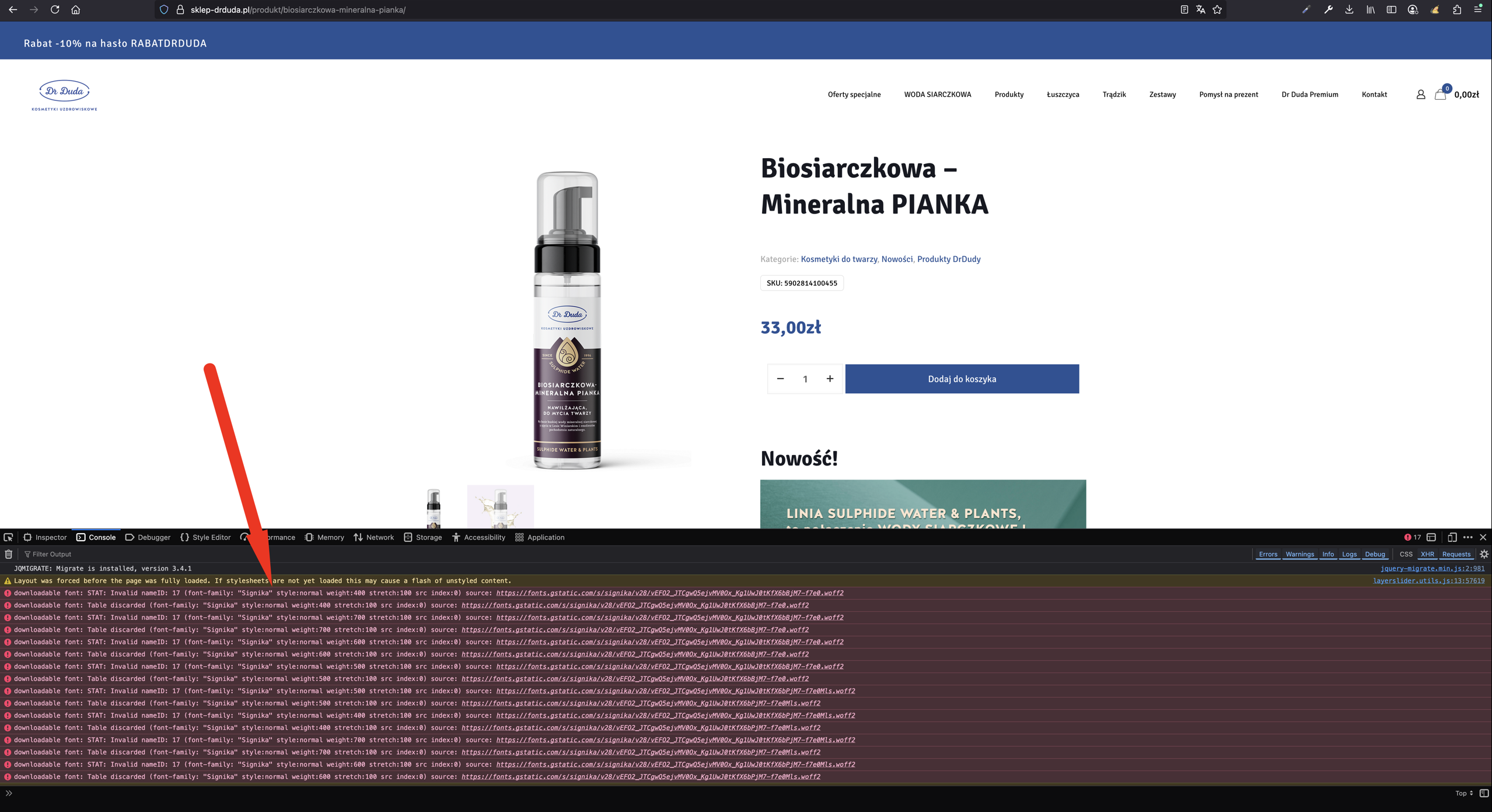Open the Library bookshelf icon
This screenshot has height=812, width=1492.
pos(1370,10)
